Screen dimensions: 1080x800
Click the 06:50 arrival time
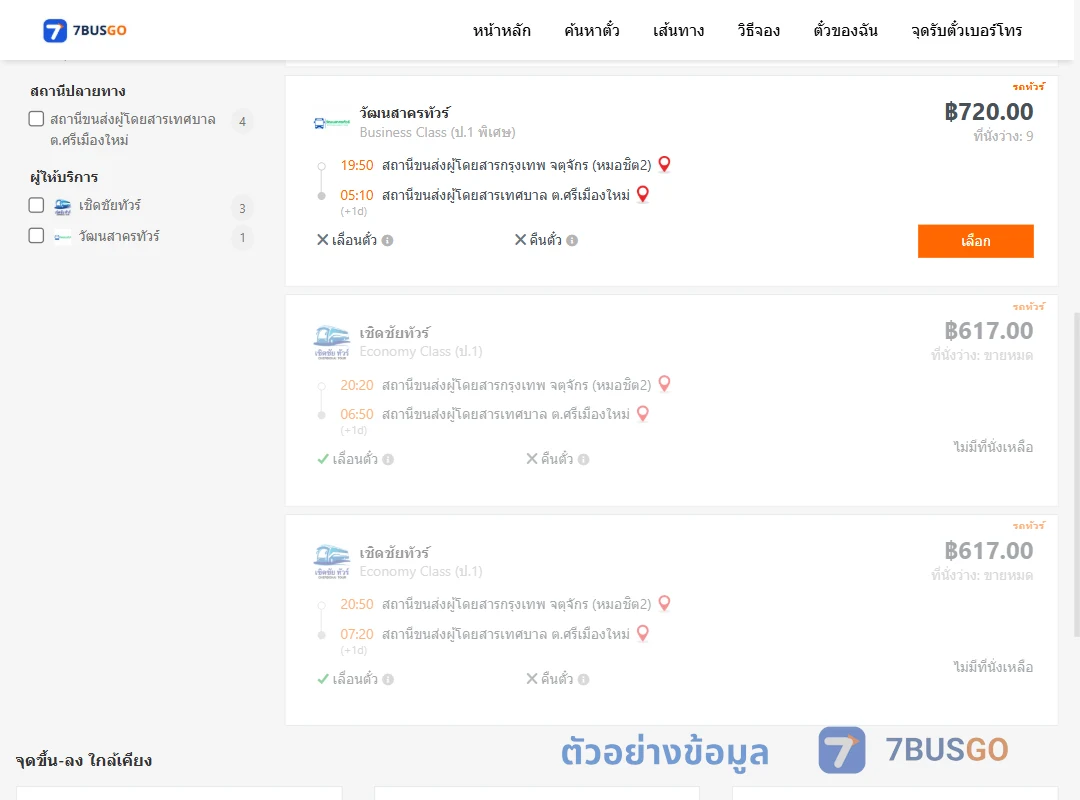coord(357,414)
